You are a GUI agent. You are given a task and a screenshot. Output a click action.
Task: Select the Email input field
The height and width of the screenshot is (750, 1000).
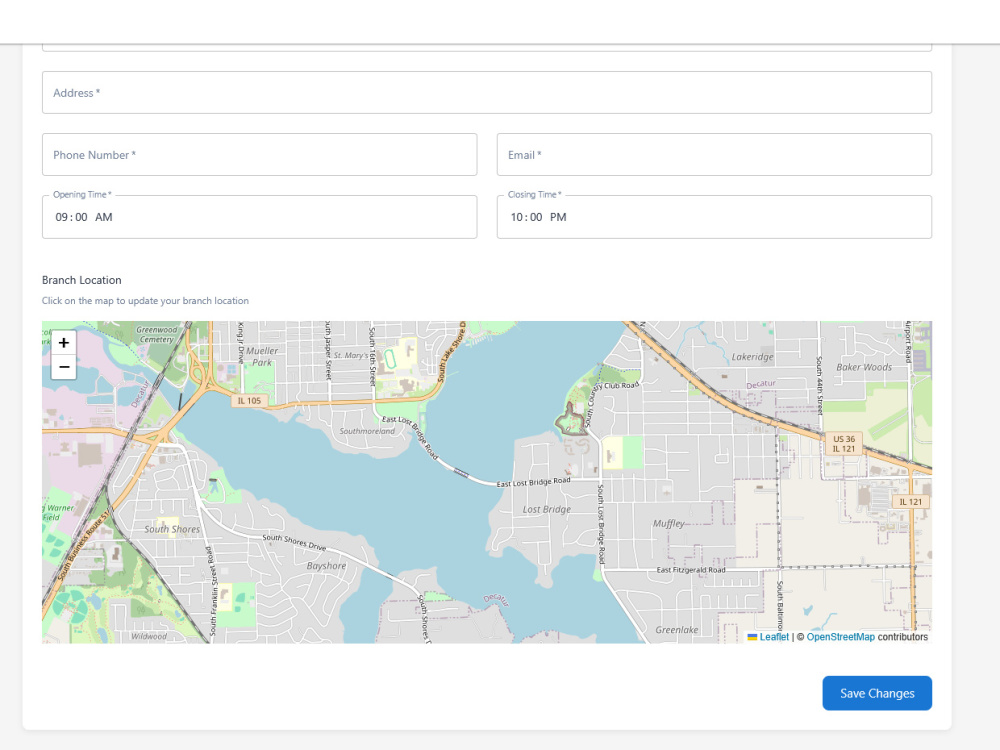(714, 154)
